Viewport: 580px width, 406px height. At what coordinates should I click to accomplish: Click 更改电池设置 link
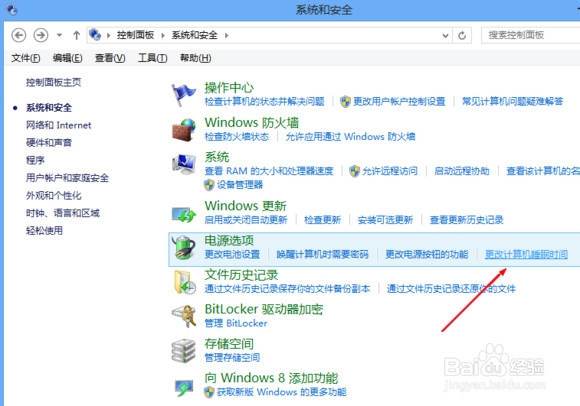pyautogui.click(x=232, y=254)
